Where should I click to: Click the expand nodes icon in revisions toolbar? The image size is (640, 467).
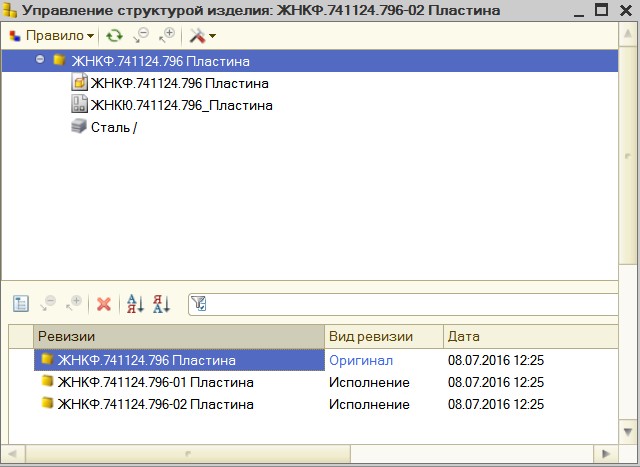pyautogui.click(x=72, y=304)
